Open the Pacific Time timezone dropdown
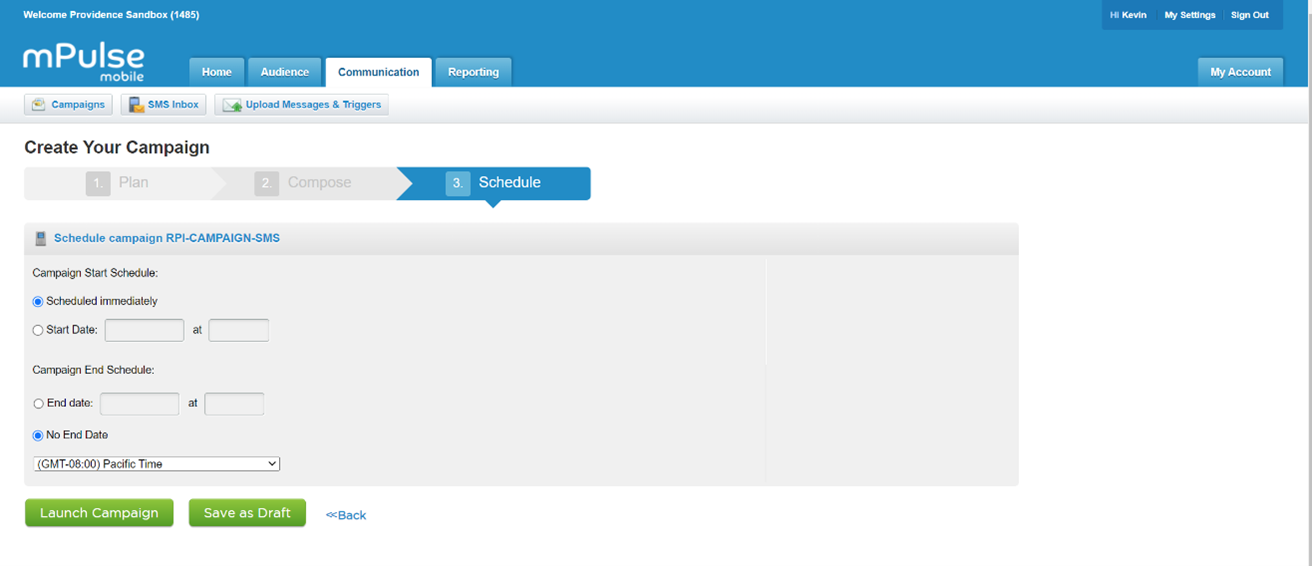 pos(157,464)
